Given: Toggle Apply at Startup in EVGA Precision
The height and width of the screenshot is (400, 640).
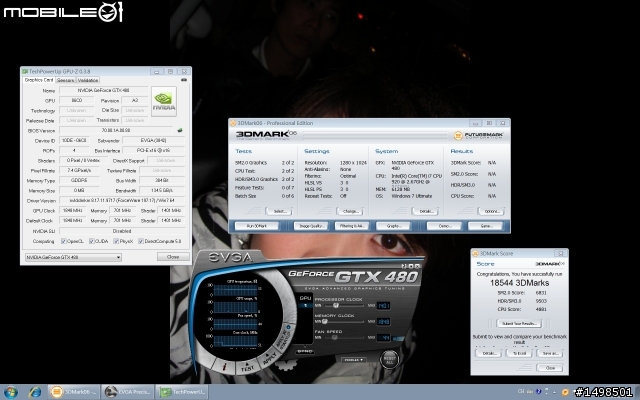Looking at the screenshot, I should coord(284,338).
